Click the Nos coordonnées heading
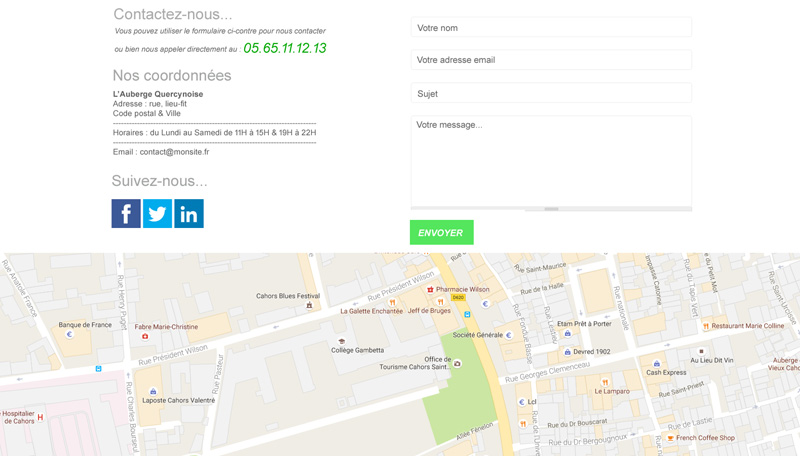 [x=172, y=75]
